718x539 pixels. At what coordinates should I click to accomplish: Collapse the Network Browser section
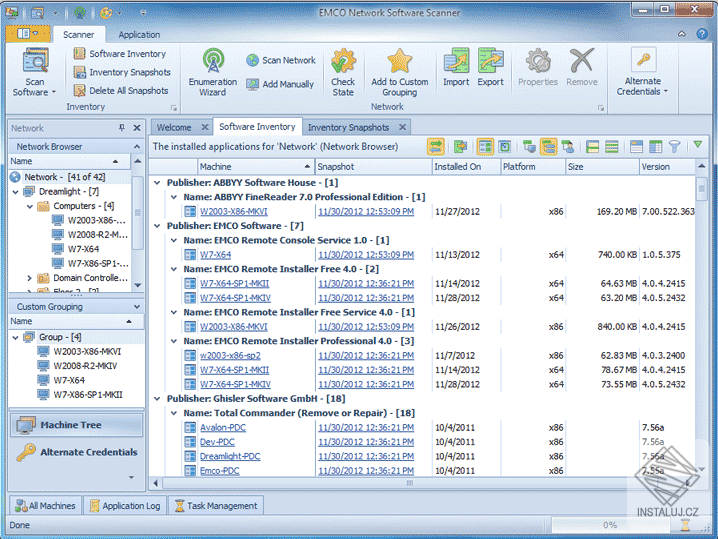tap(137, 147)
